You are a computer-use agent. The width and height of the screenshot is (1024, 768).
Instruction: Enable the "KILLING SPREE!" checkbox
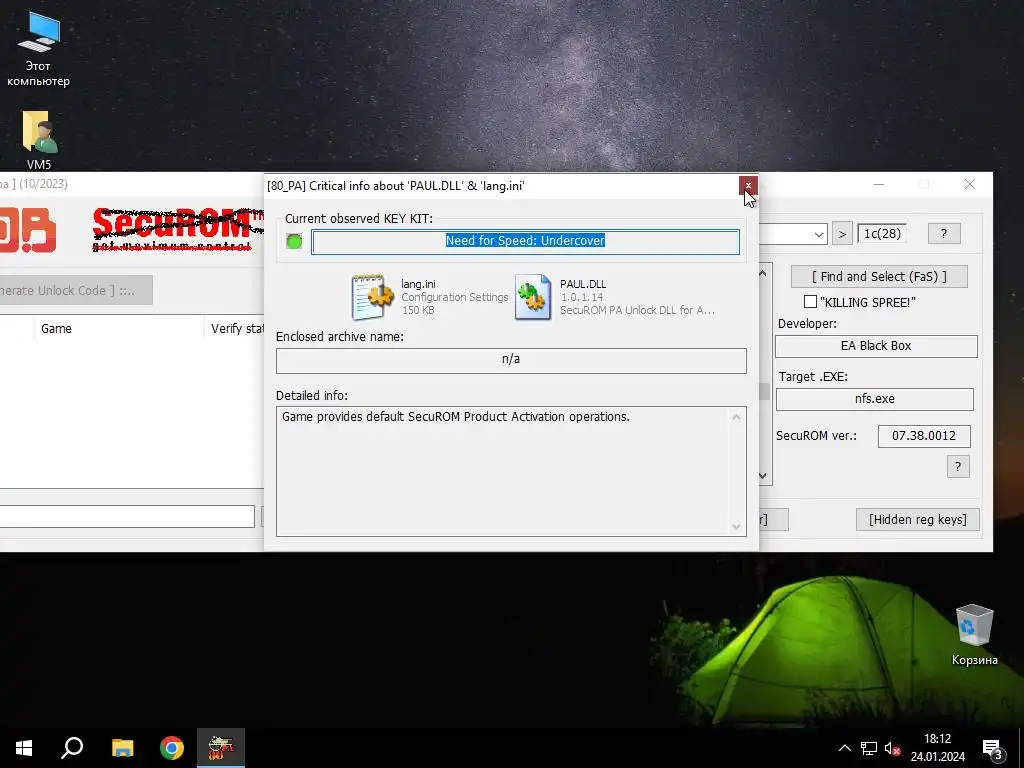810,302
